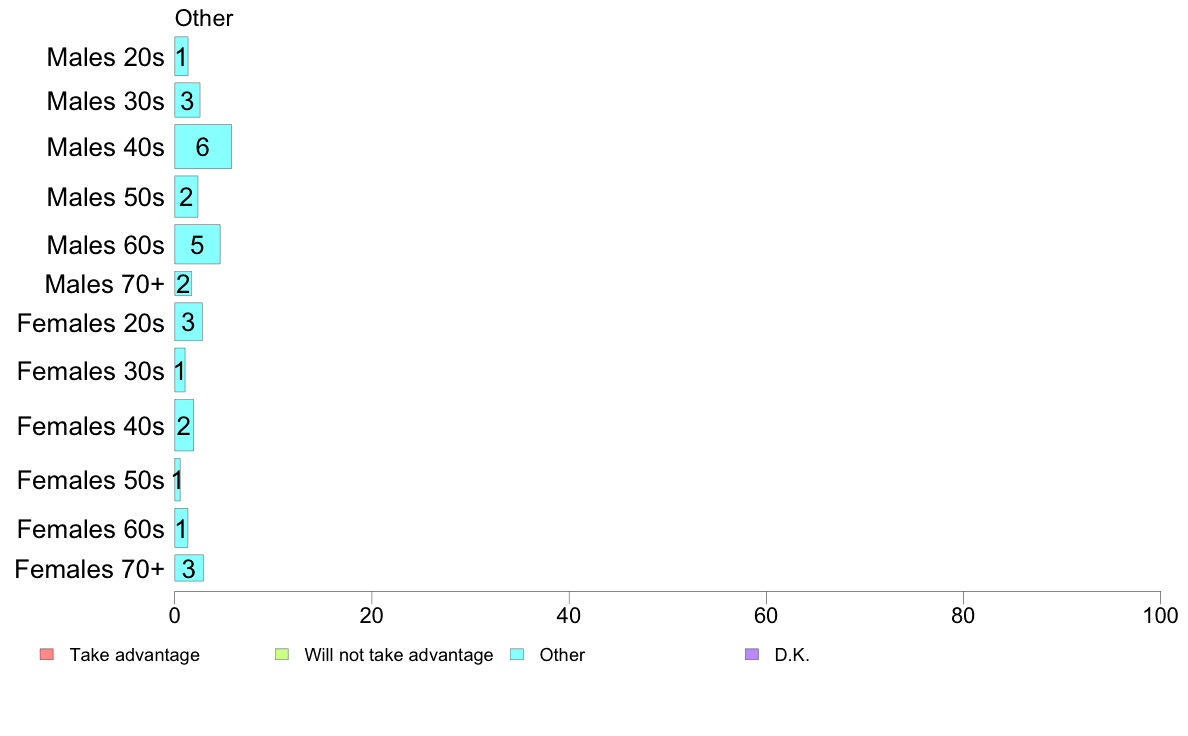Click the purple D.K. legend swatch
1188x736 pixels.
[752, 654]
